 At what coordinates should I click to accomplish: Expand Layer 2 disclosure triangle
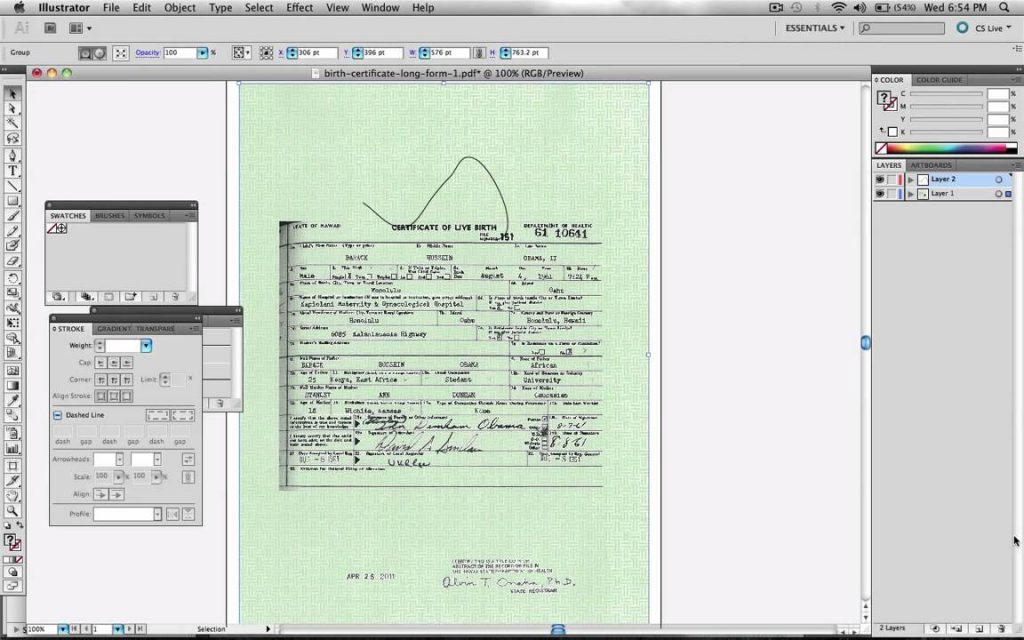tap(911, 180)
